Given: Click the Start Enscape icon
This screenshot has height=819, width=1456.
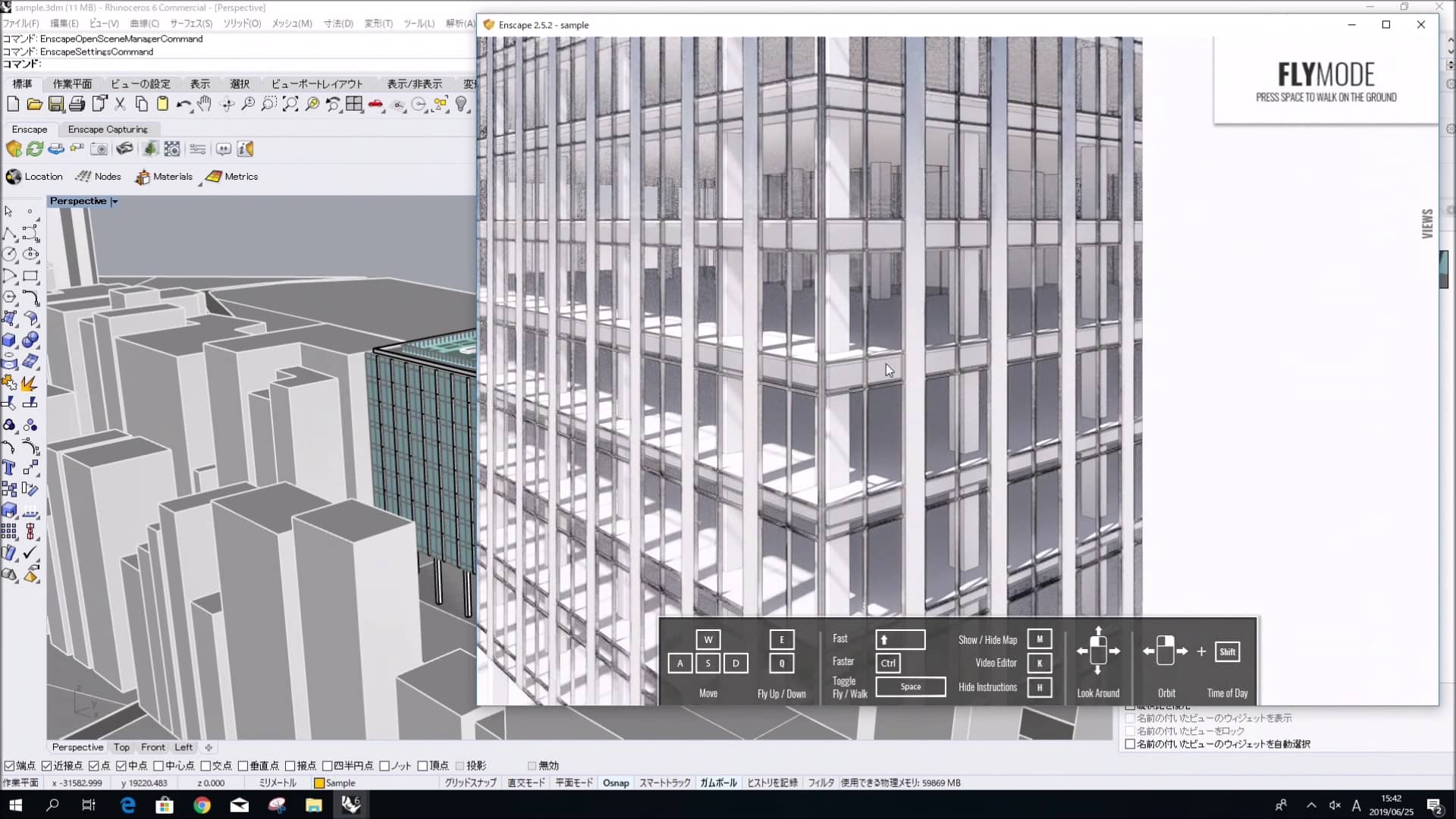Looking at the screenshot, I should pyautogui.click(x=14, y=149).
